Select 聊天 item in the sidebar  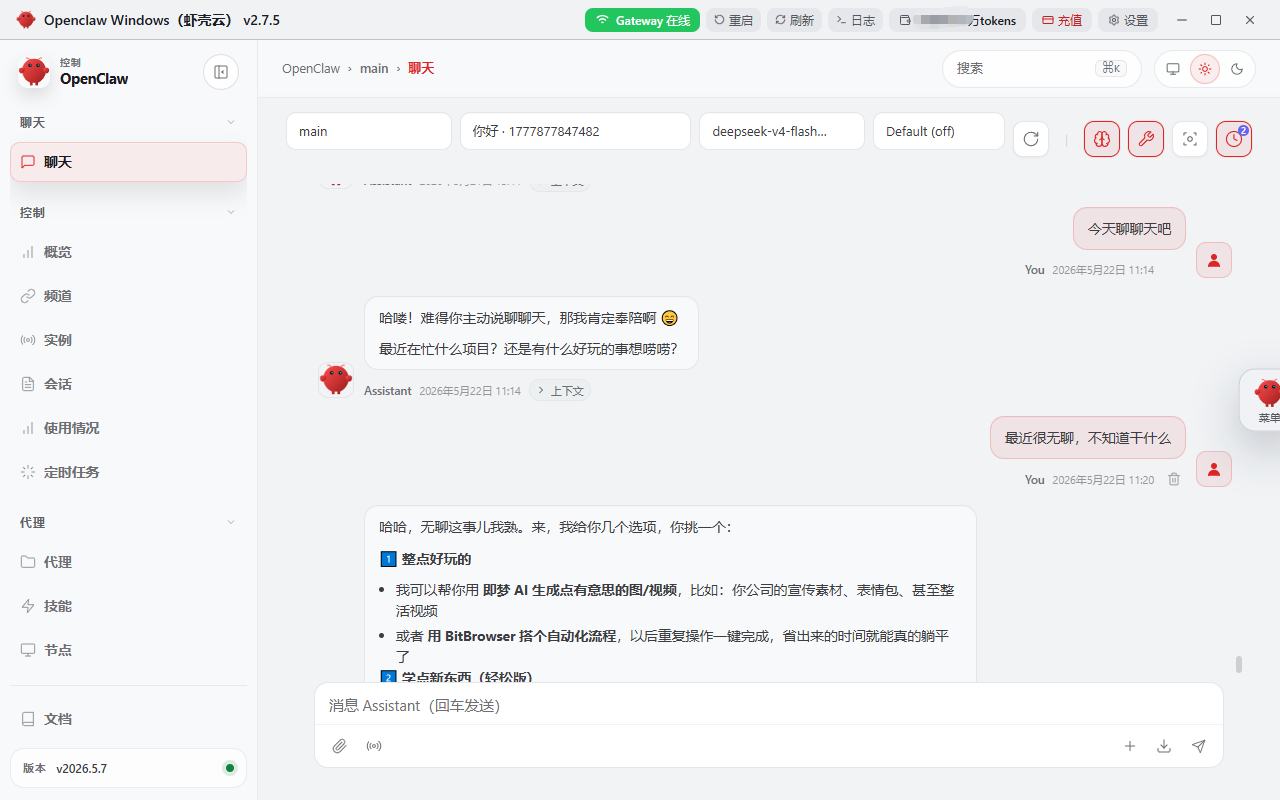tap(128, 162)
